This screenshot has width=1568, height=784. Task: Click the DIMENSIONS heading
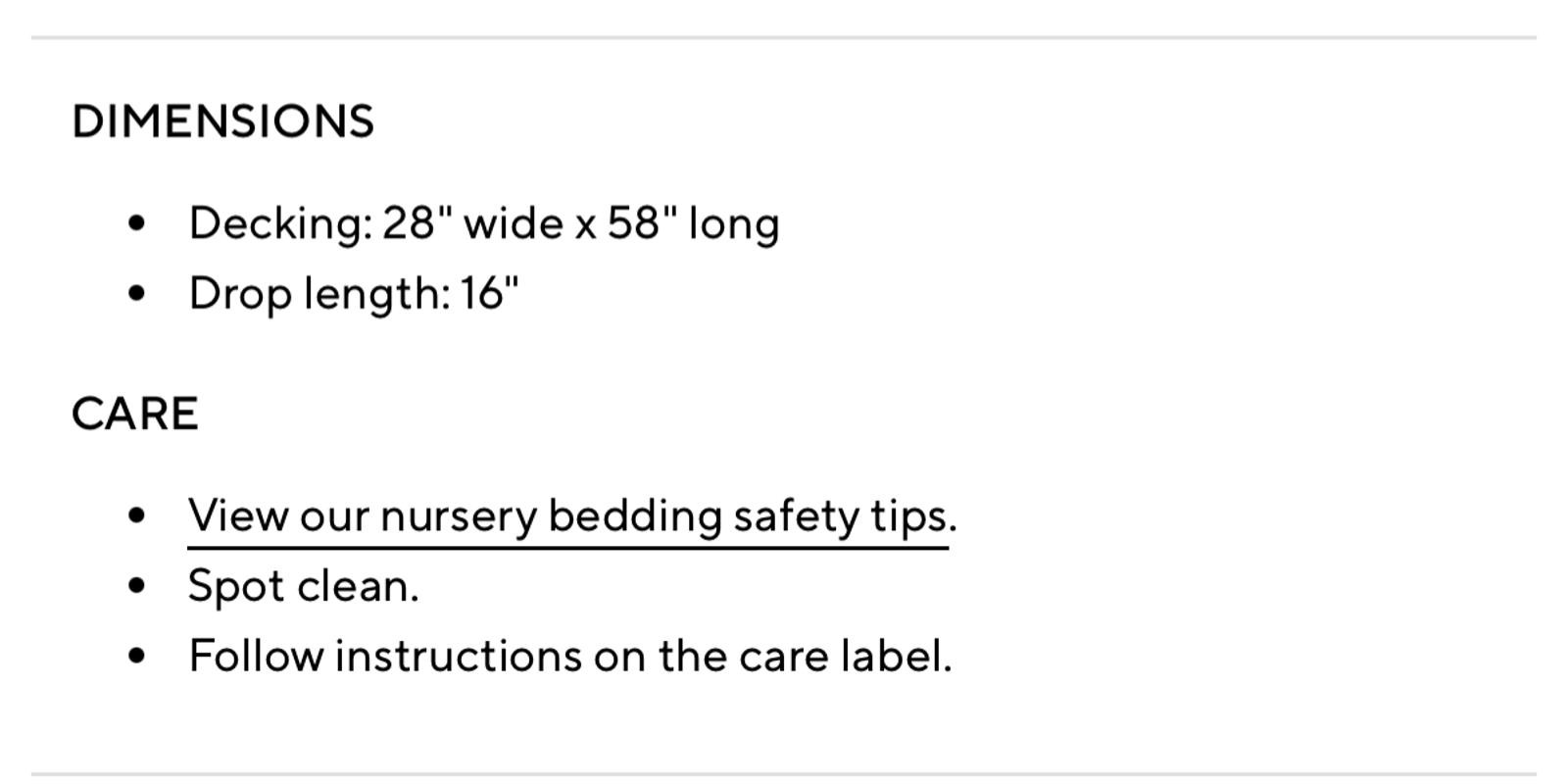coord(222,122)
